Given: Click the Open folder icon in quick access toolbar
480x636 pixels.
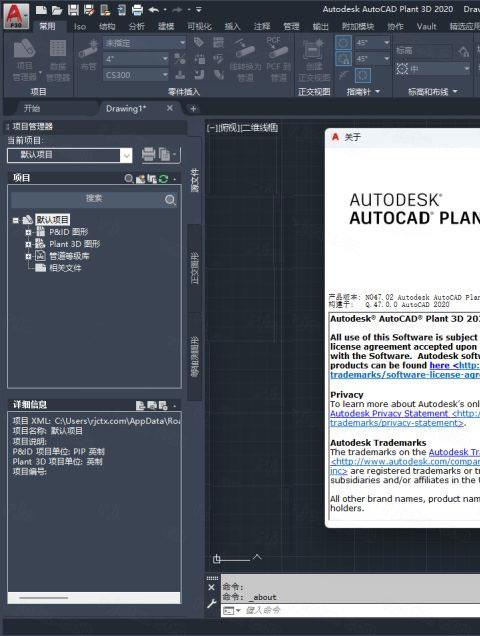Looking at the screenshot, I should click(x=57, y=10).
